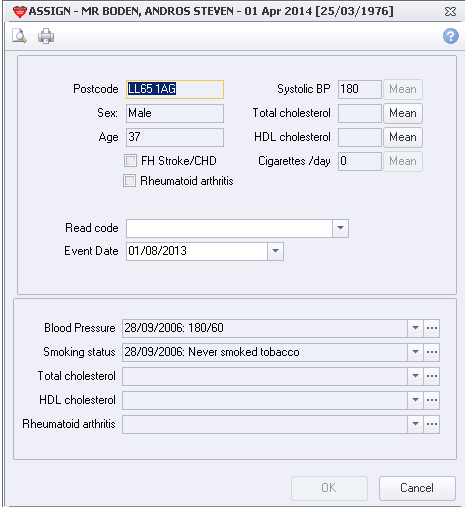
Task: Click the ASSIGN heart icon in title bar
Action: [x=19, y=12]
